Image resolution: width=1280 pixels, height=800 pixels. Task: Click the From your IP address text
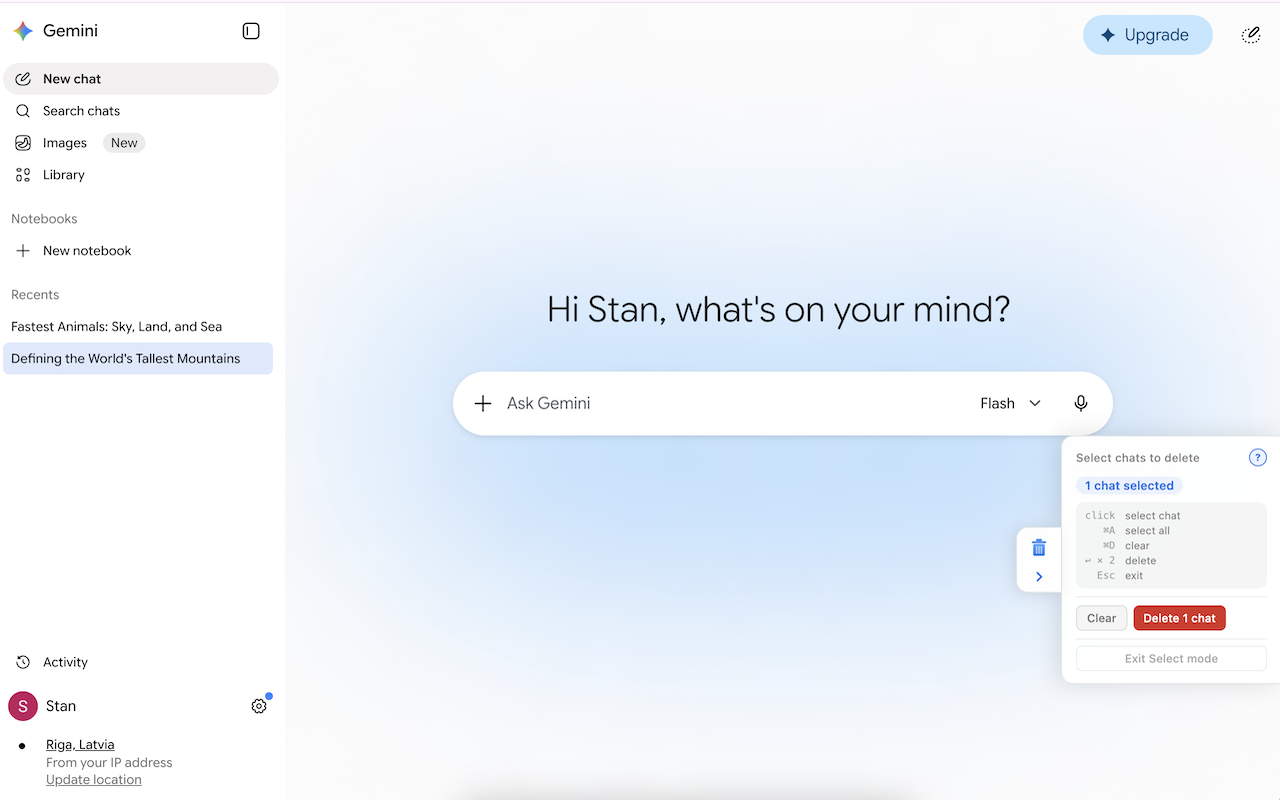pyautogui.click(x=109, y=763)
